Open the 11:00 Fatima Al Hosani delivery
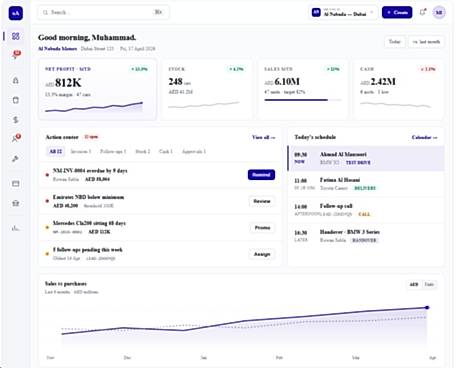 pyautogui.click(x=366, y=184)
